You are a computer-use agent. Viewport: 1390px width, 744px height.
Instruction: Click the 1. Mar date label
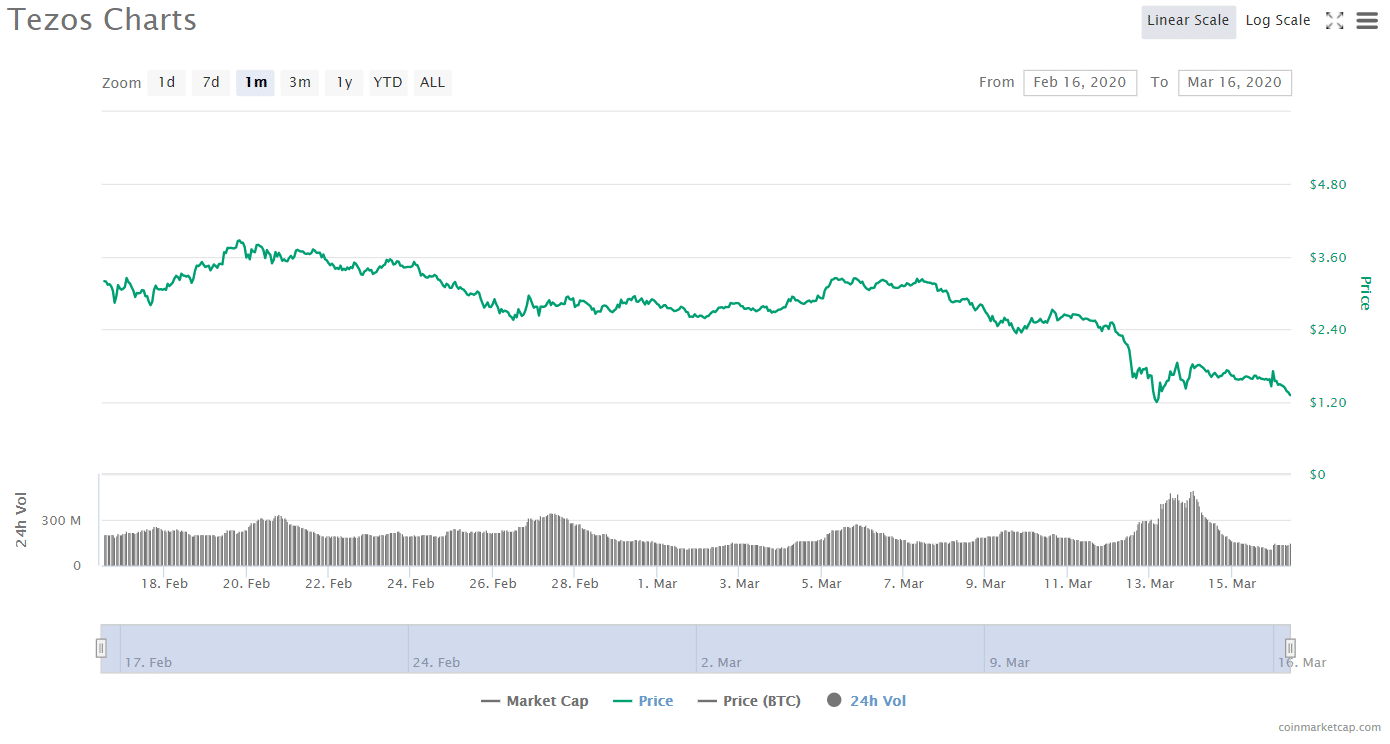pos(657,584)
